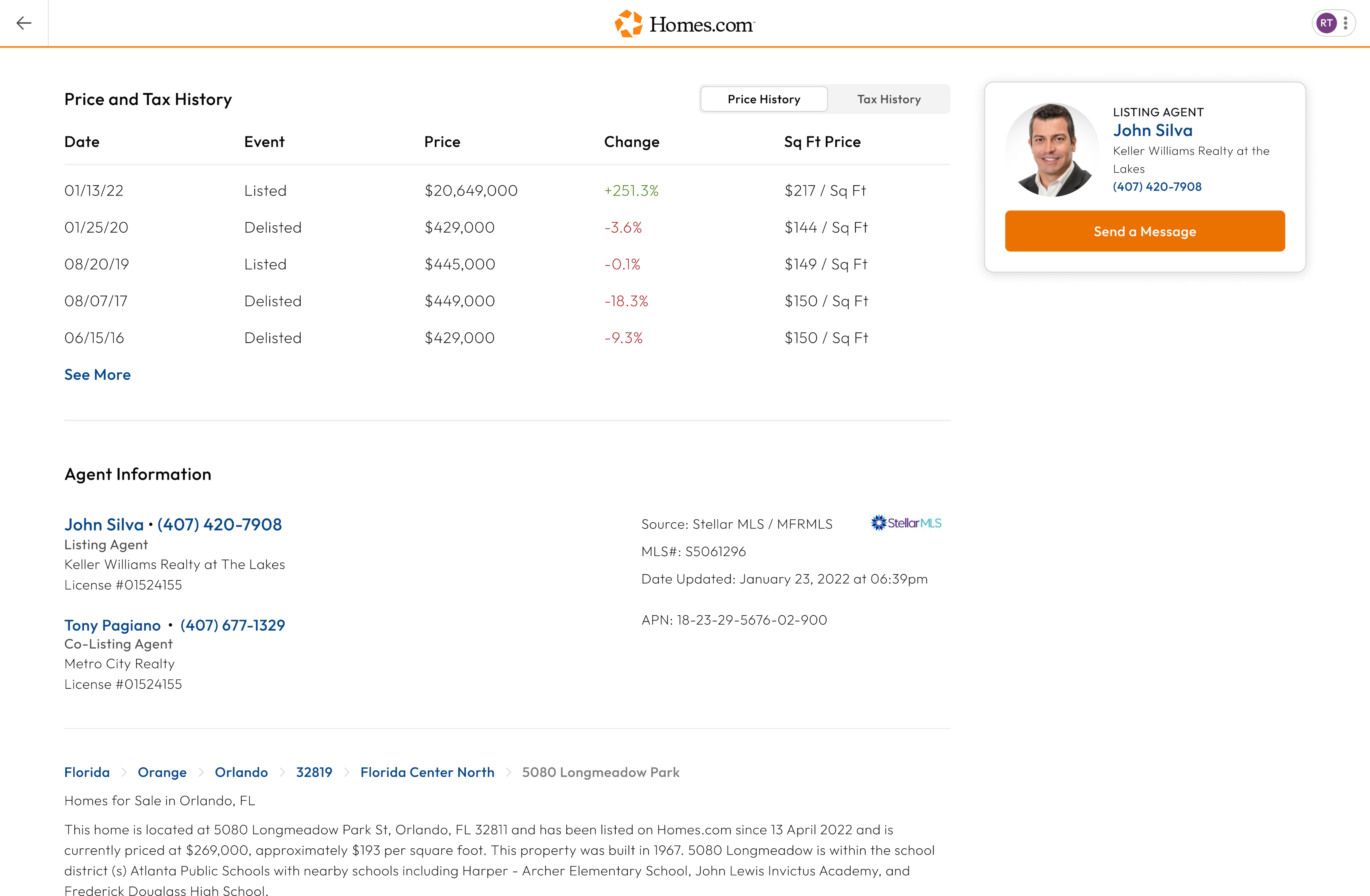Expand price history with See More

click(x=97, y=375)
